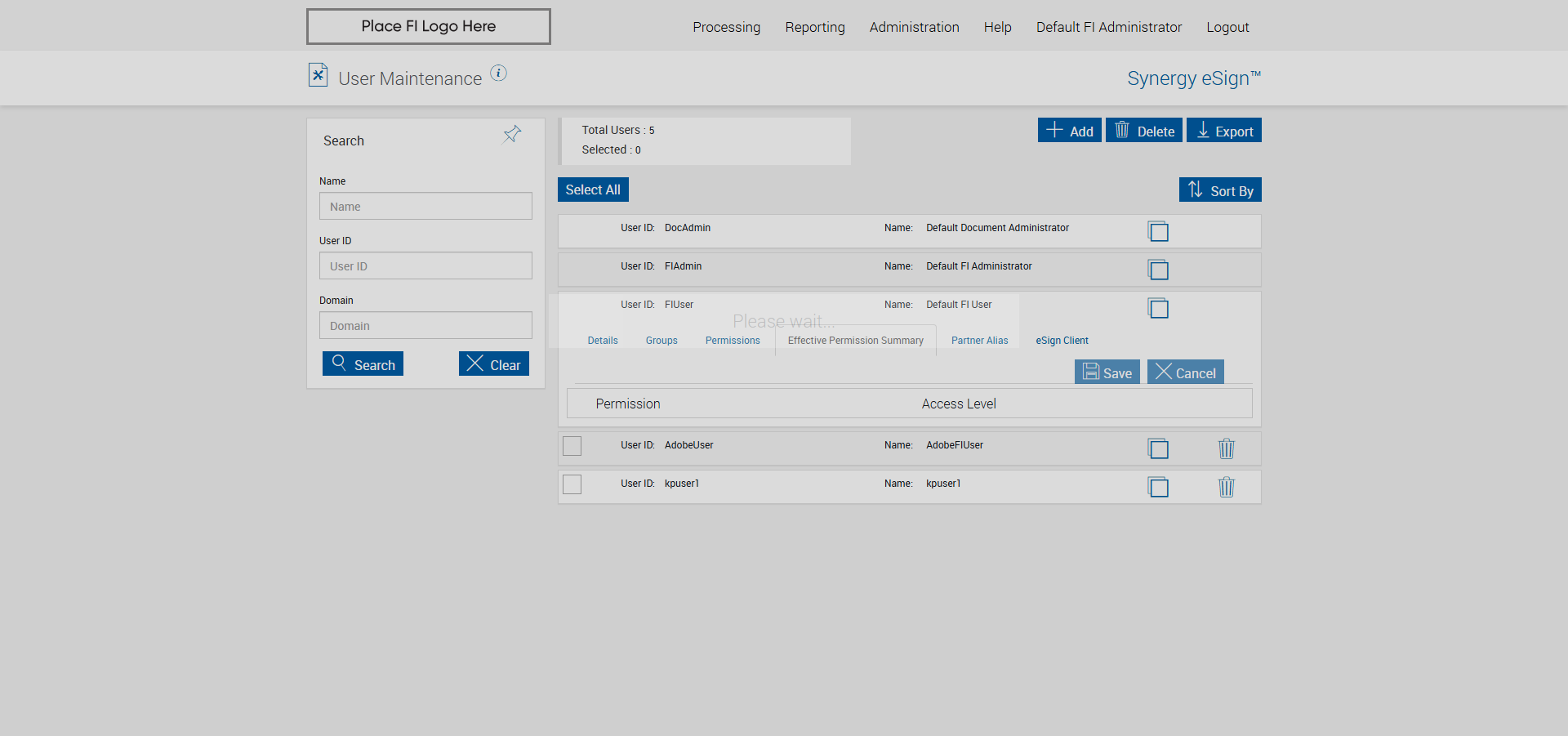Click the copy icon in DocAdmin row
Screen dimensions: 1568x736
[x=1158, y=231]
